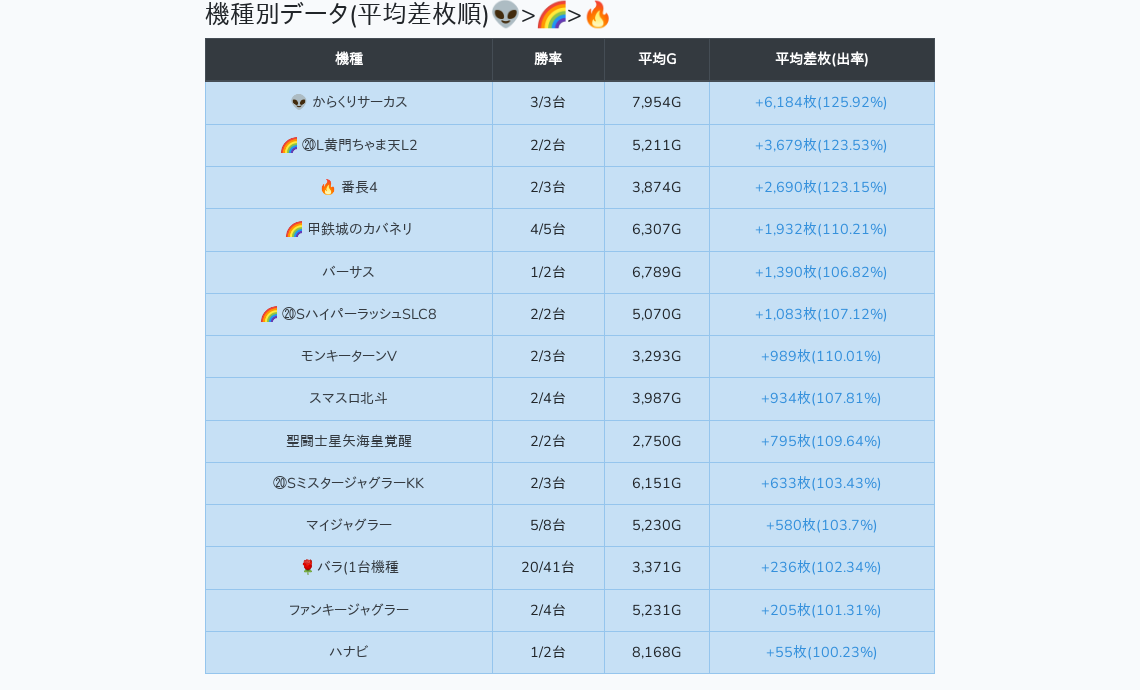Click the rainbow icon beside 甲鉄城のカバネリ

click(x=294, y=229)
